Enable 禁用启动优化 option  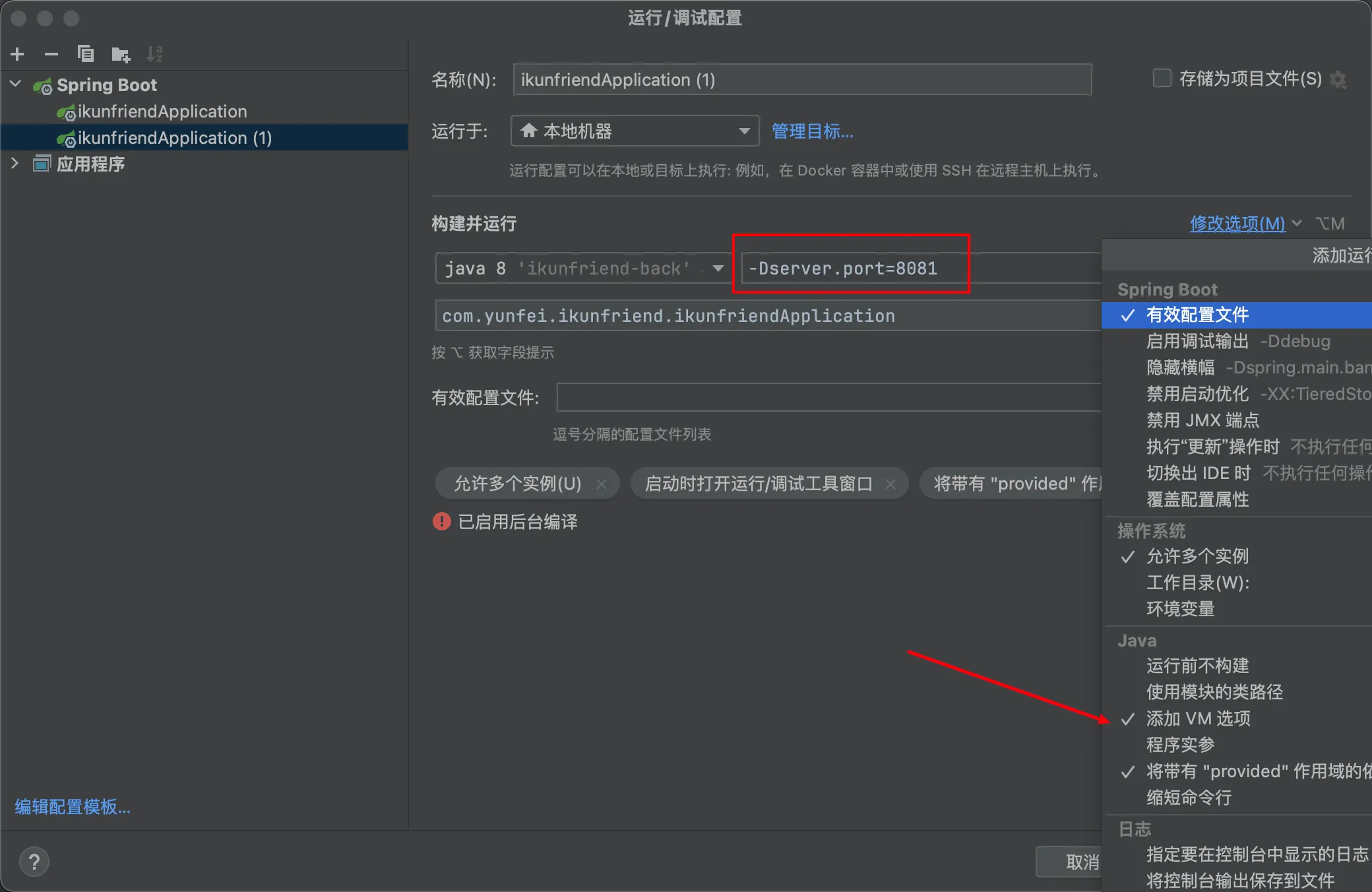coord(1237,394)
